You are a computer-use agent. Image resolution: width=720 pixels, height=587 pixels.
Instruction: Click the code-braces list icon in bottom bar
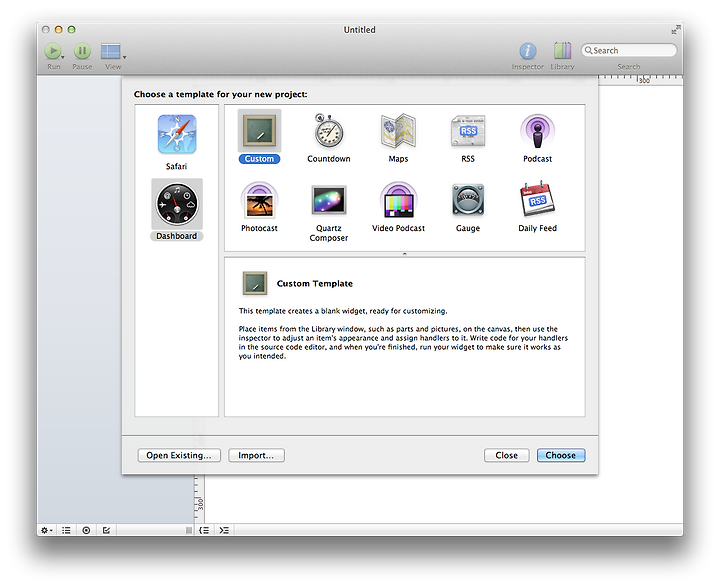[x=204, y=530]
